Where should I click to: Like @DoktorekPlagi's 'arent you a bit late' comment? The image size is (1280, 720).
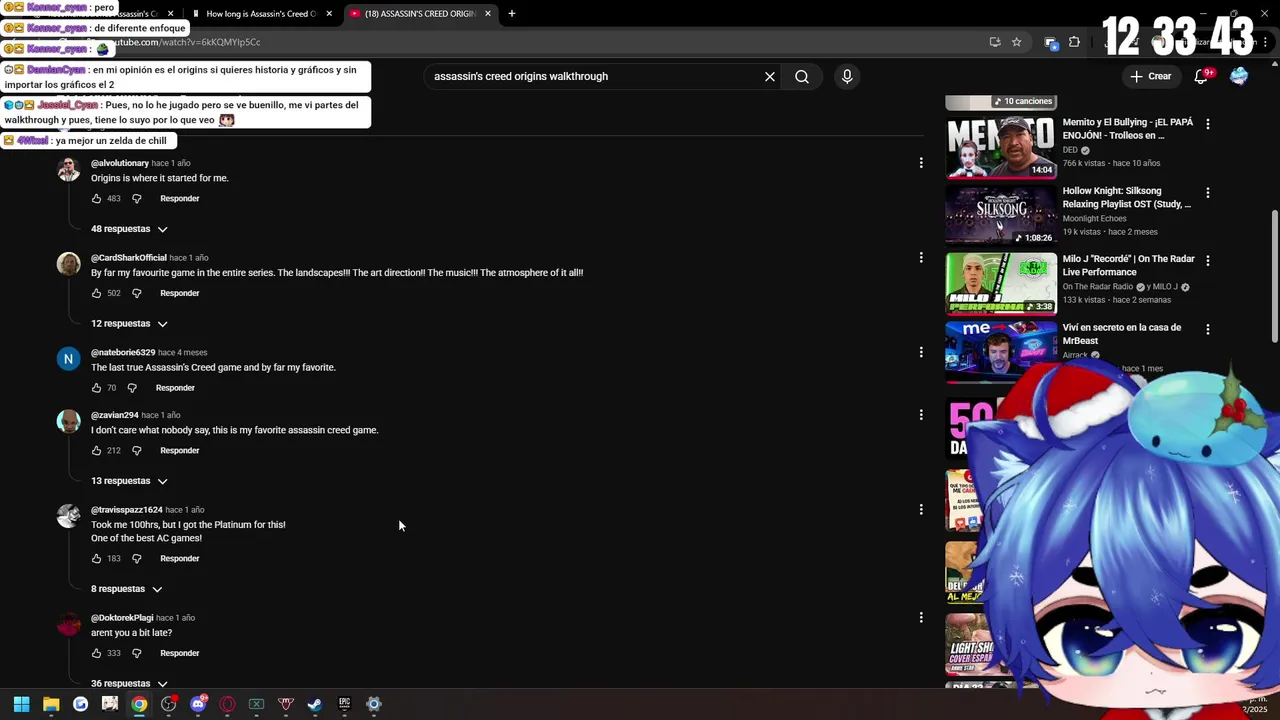click(x=97, y=654)
